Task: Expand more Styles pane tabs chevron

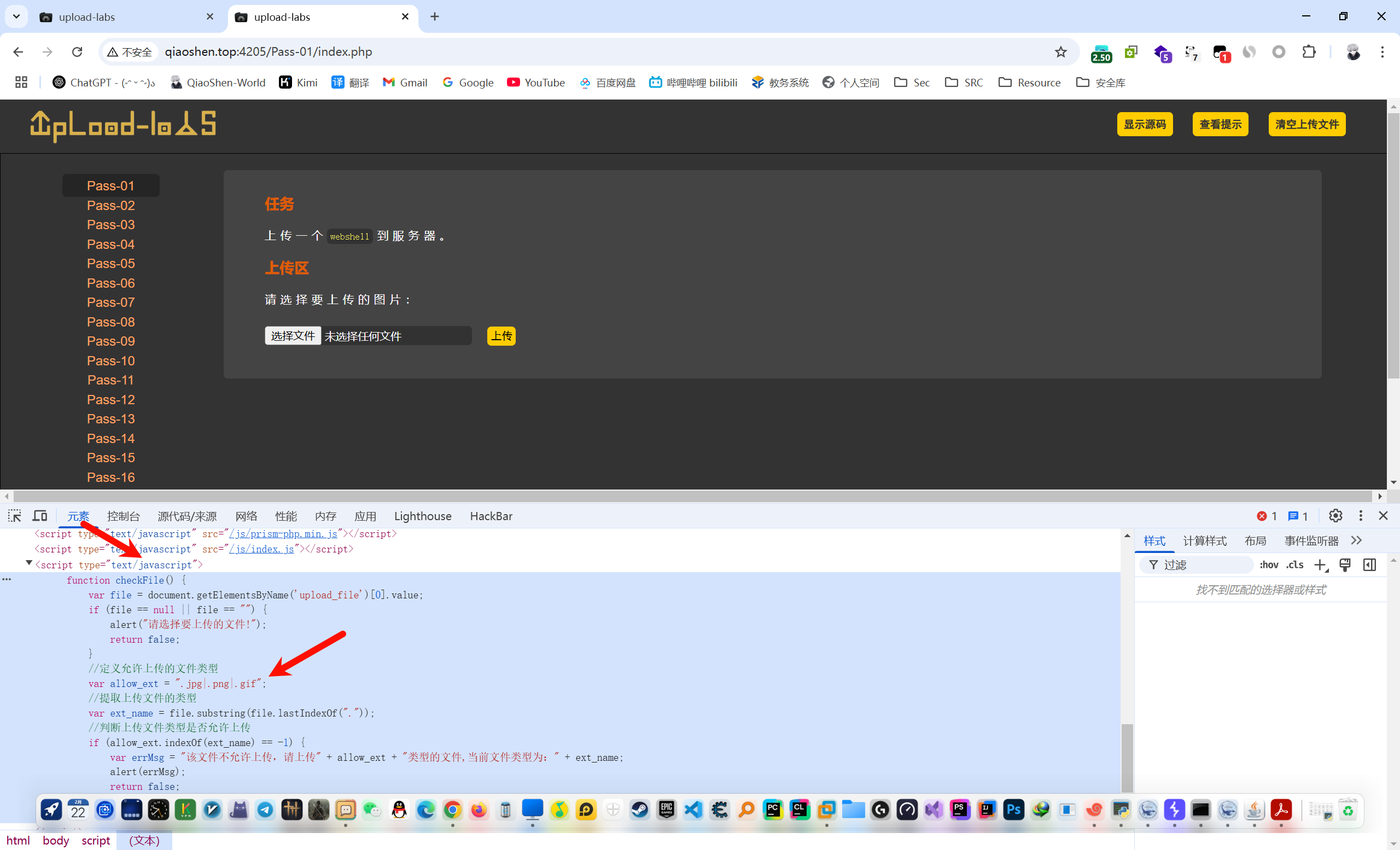Action: [1356, 540]
